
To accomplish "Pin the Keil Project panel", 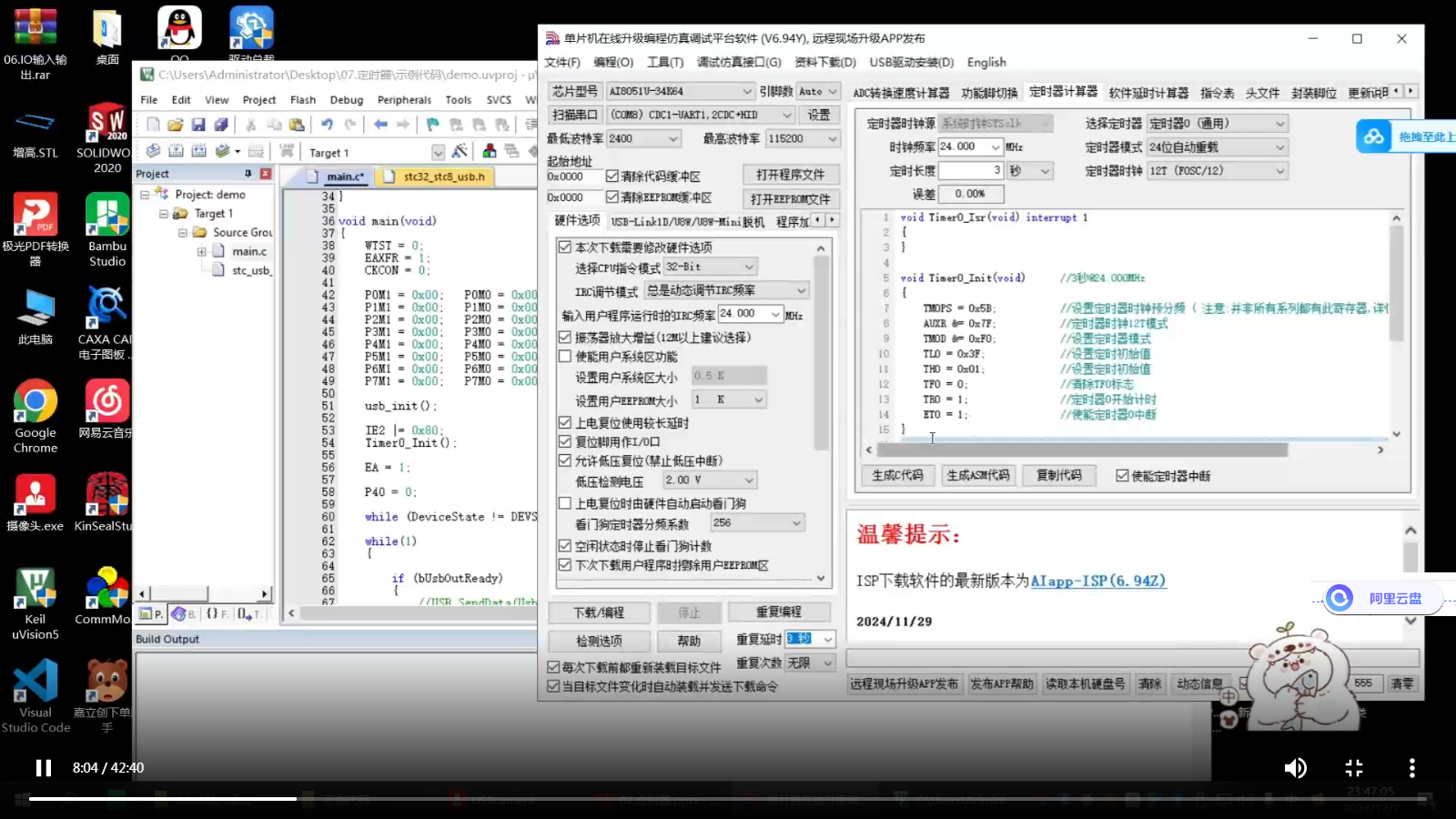I will coord(248,174).
